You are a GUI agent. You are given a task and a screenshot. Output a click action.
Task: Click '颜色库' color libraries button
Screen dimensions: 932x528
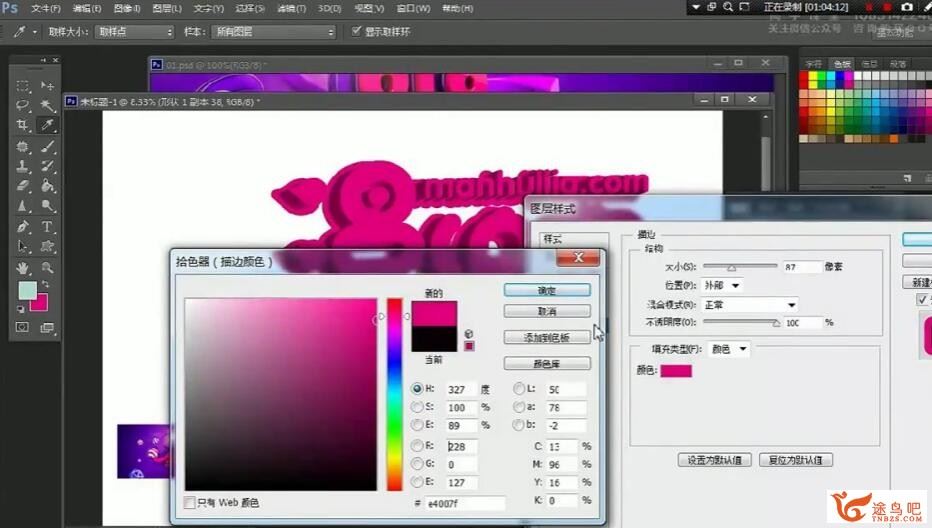(547, 363)
